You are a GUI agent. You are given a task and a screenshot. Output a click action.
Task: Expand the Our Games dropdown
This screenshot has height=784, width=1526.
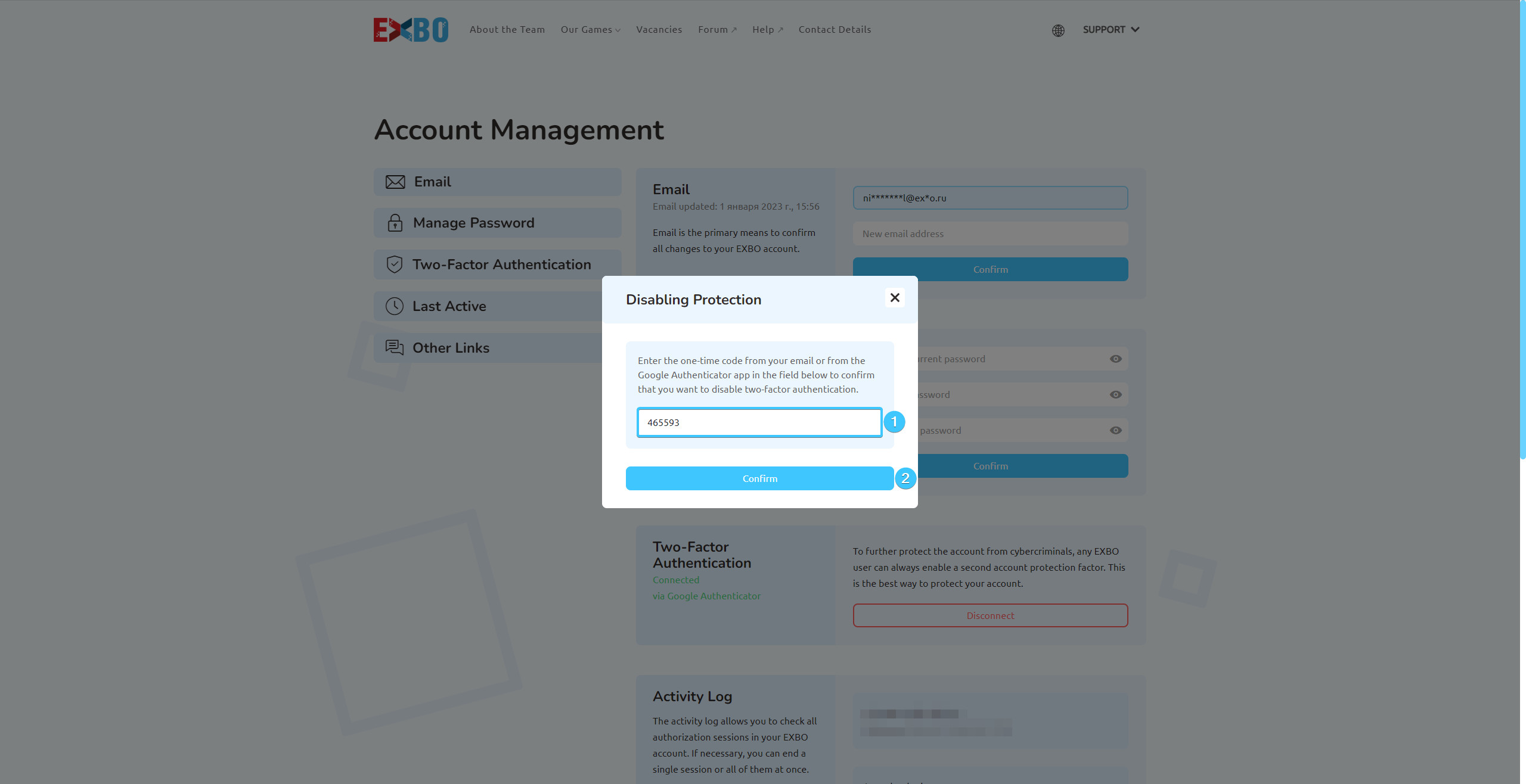click(590, 30)
